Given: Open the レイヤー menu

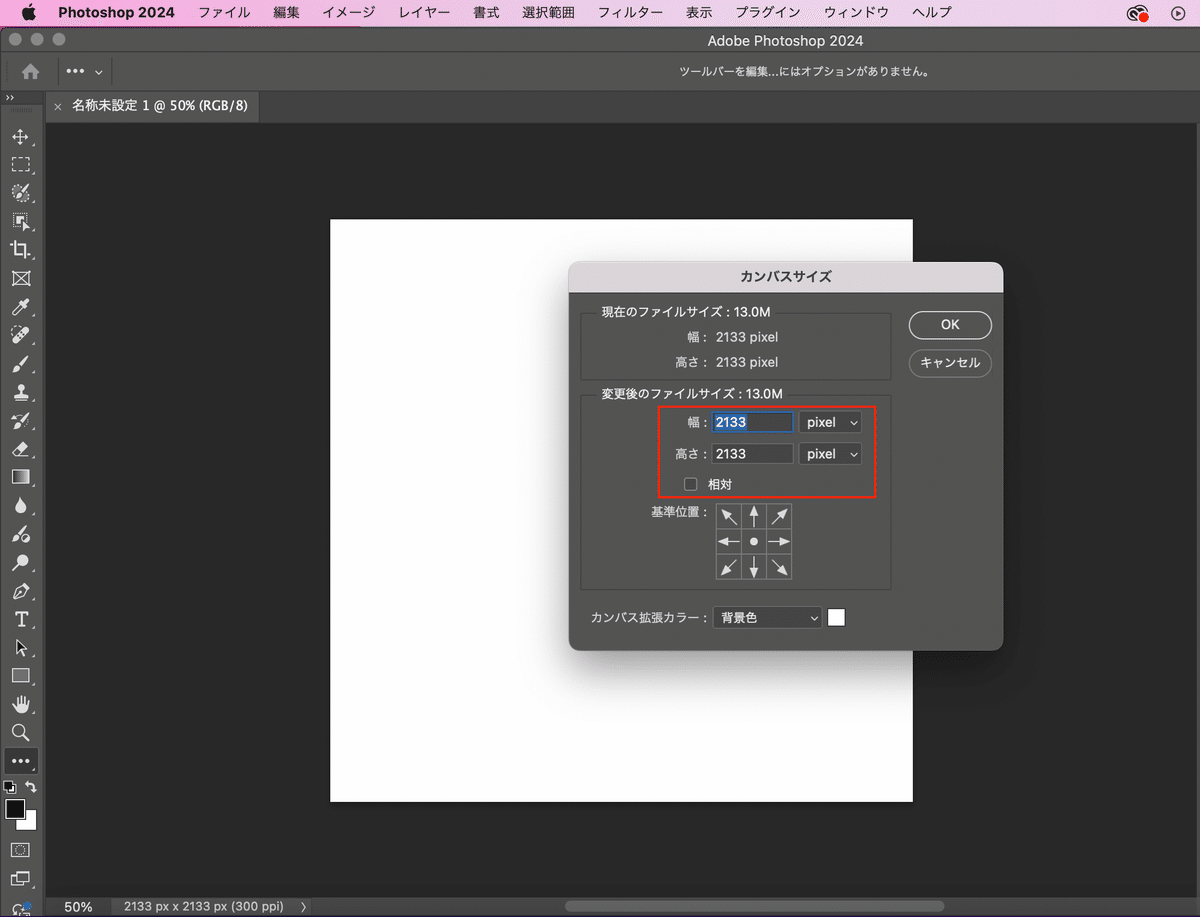Looking at the screenshot, I should pyautogui.click(x=424, y=13).
